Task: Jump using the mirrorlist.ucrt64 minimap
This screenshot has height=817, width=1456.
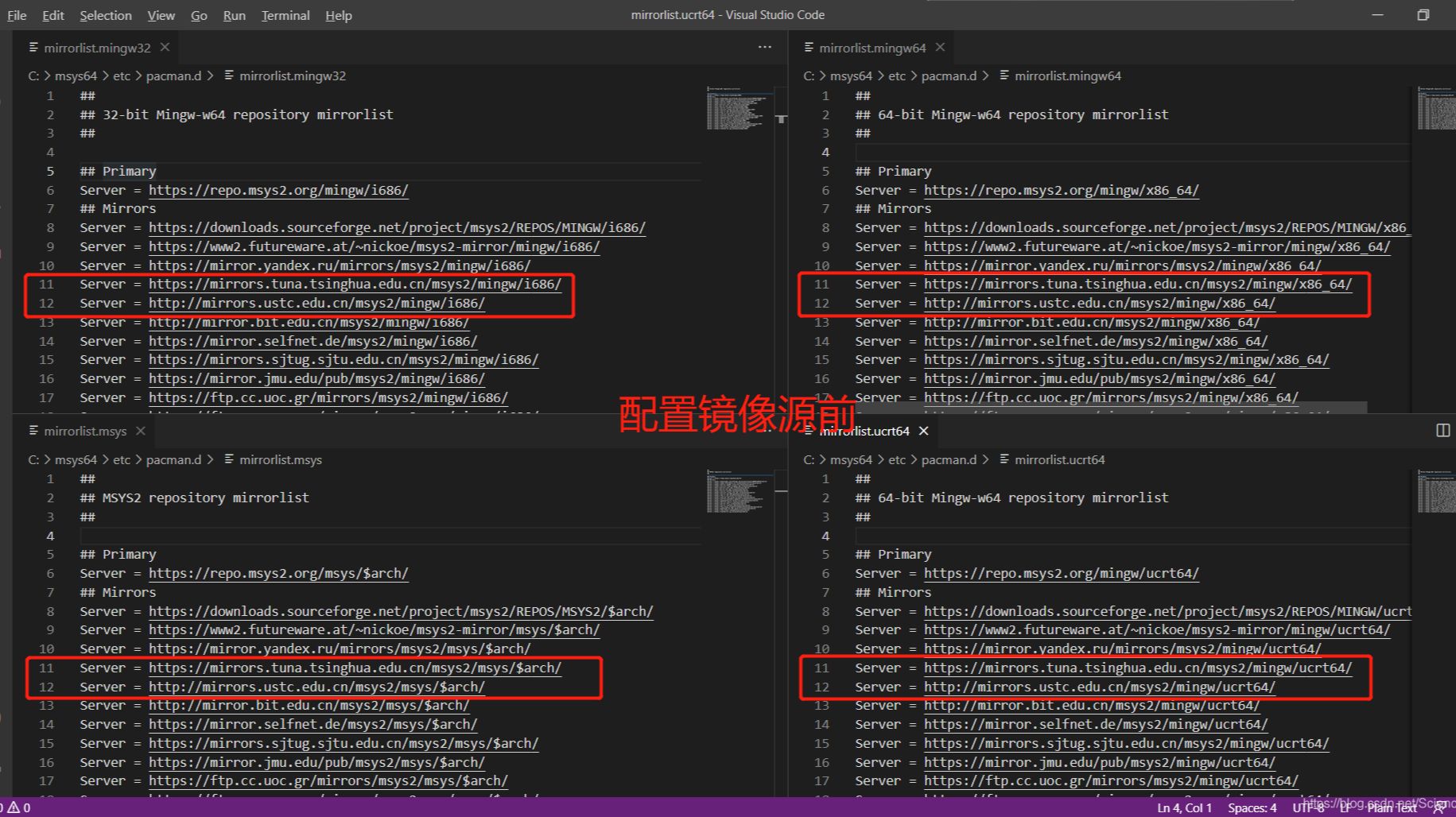Action: [1435, 491]
